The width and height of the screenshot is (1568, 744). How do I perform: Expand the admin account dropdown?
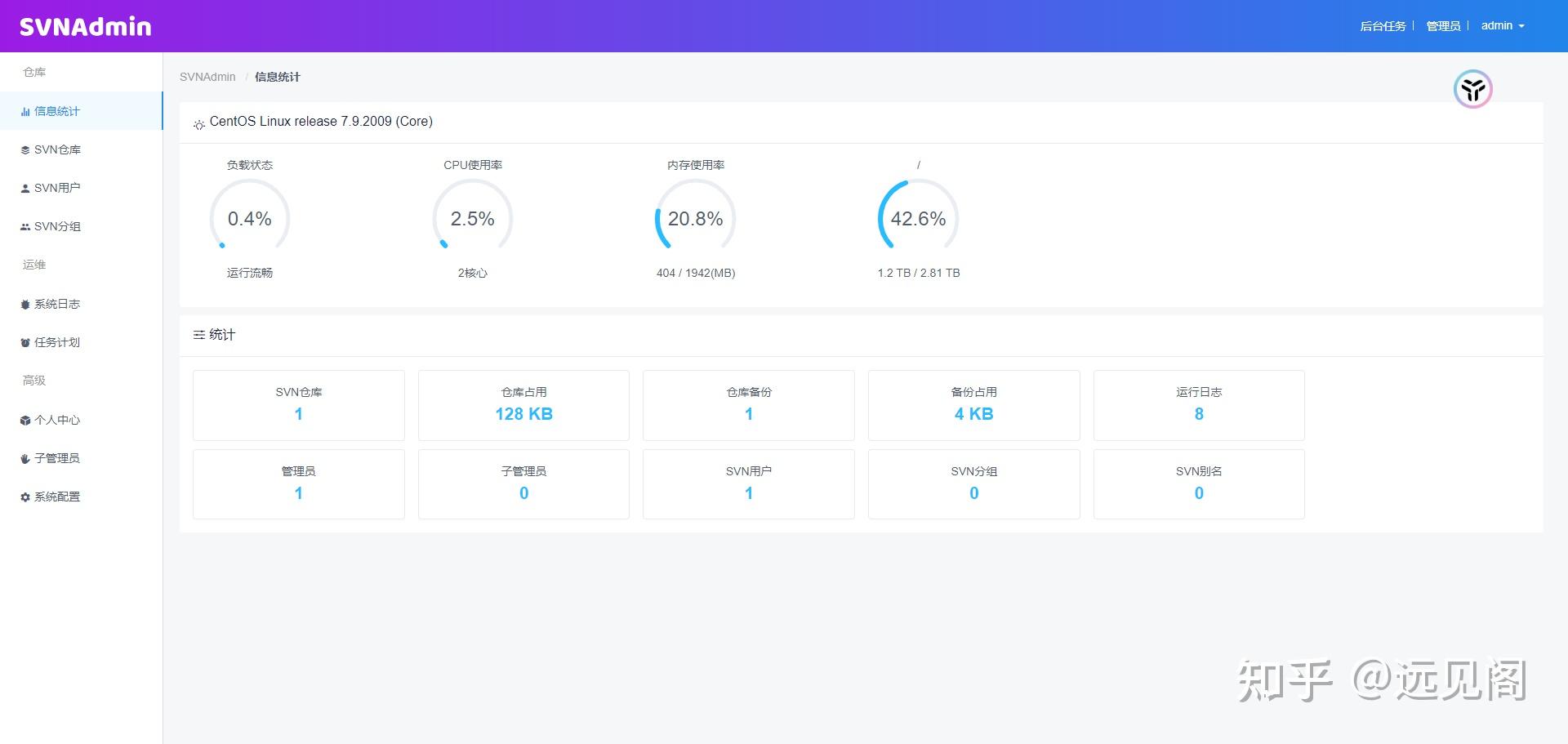1503,25
